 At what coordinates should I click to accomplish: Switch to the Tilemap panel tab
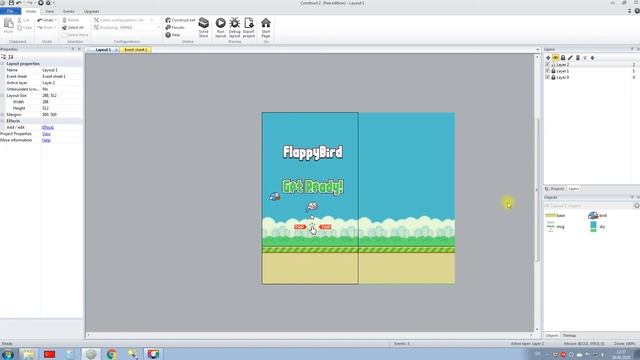pyautogui.click(x=569, y=336)
